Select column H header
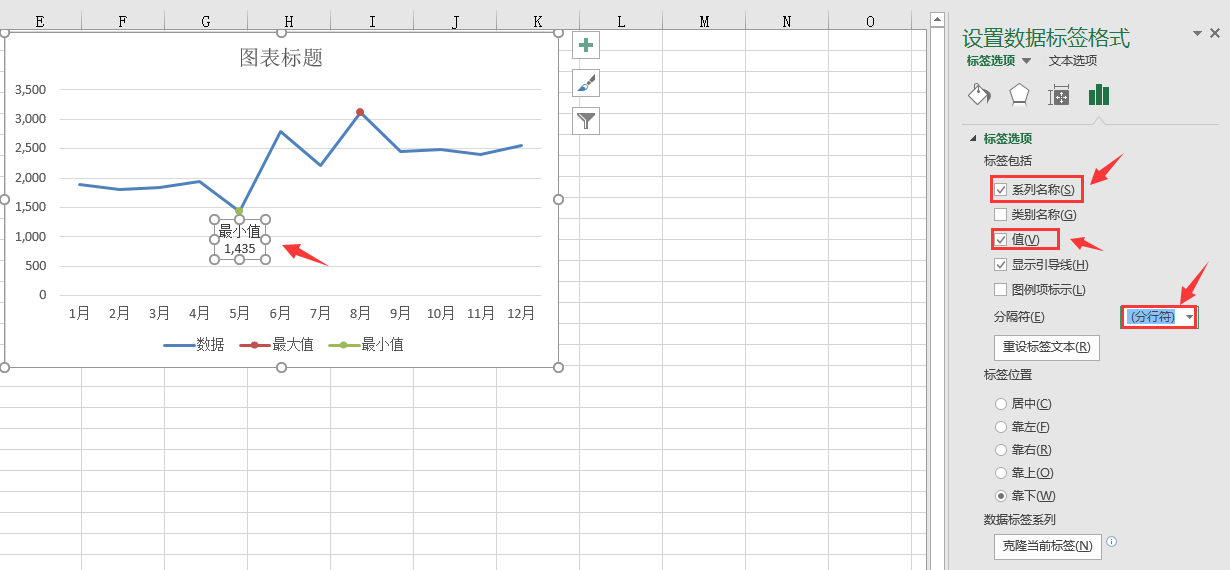1230x570 pixels. (289, 21)
